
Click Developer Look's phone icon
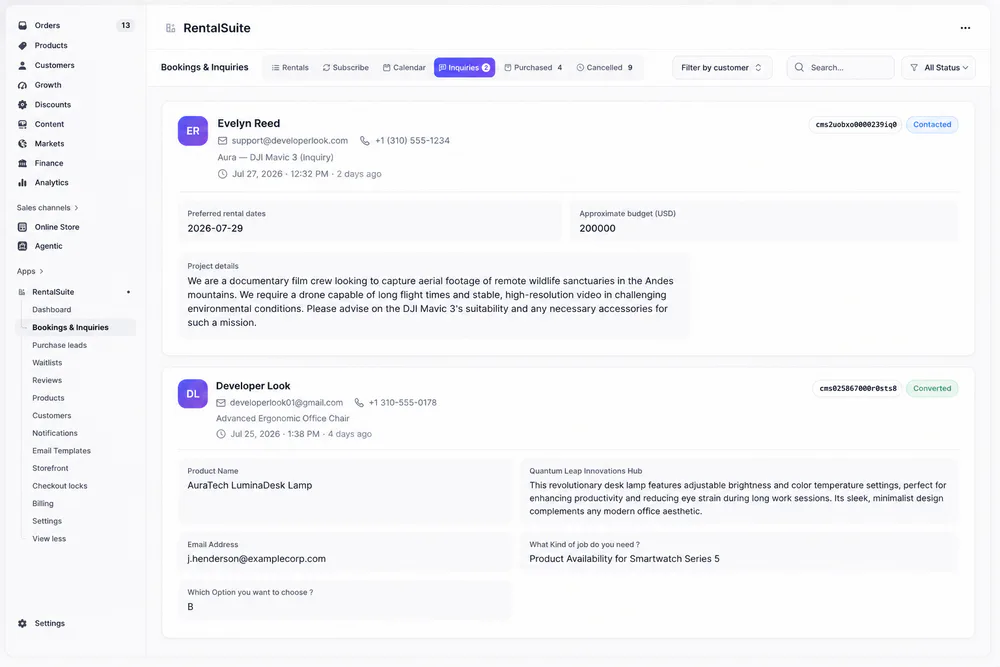click(359, 403)
